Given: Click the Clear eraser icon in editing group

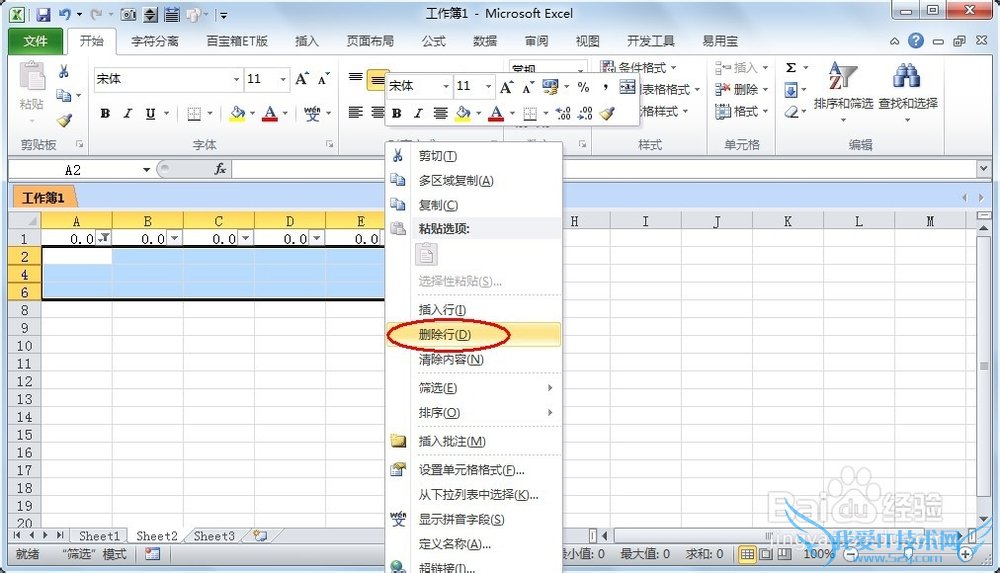Looking at the screenshot, I should click(x=791, y=112).
